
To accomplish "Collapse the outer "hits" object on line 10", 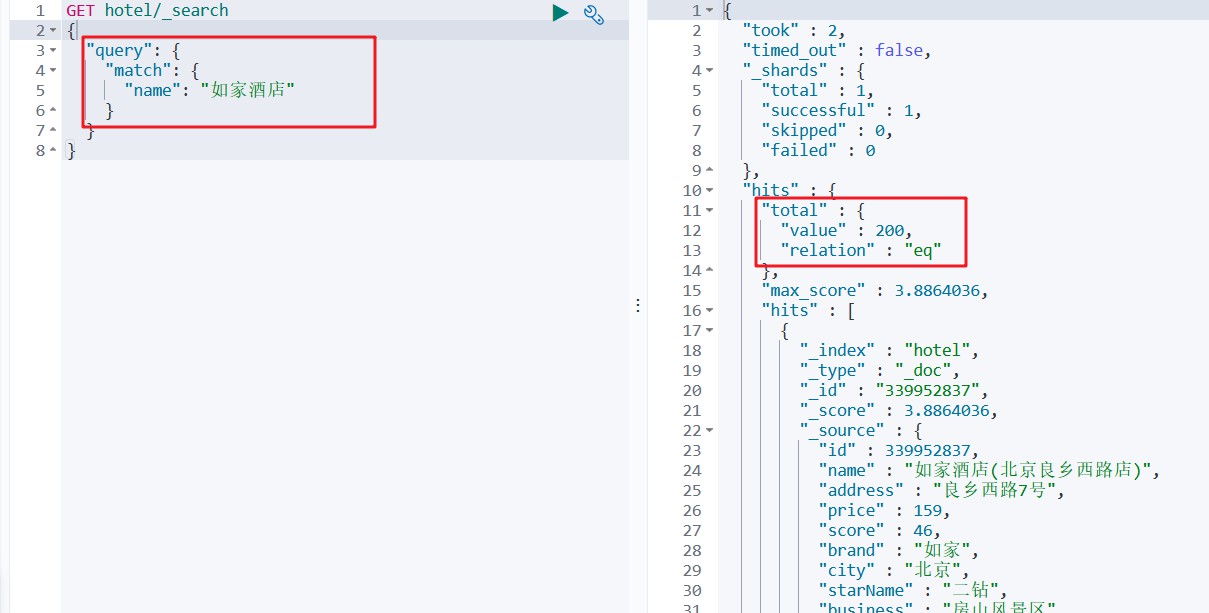I will click(x=709, y=190).
